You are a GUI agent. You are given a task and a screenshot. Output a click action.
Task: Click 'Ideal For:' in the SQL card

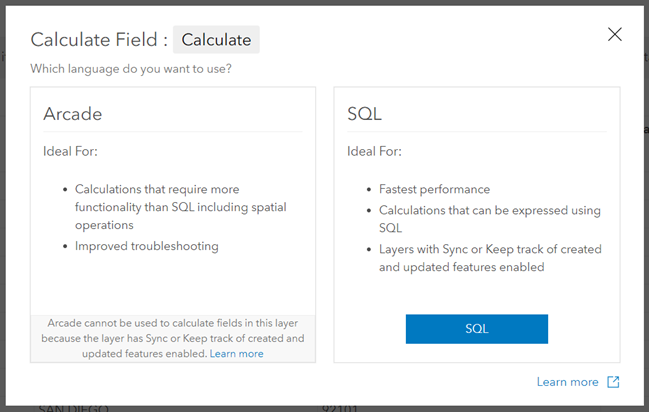pos(374,152)
